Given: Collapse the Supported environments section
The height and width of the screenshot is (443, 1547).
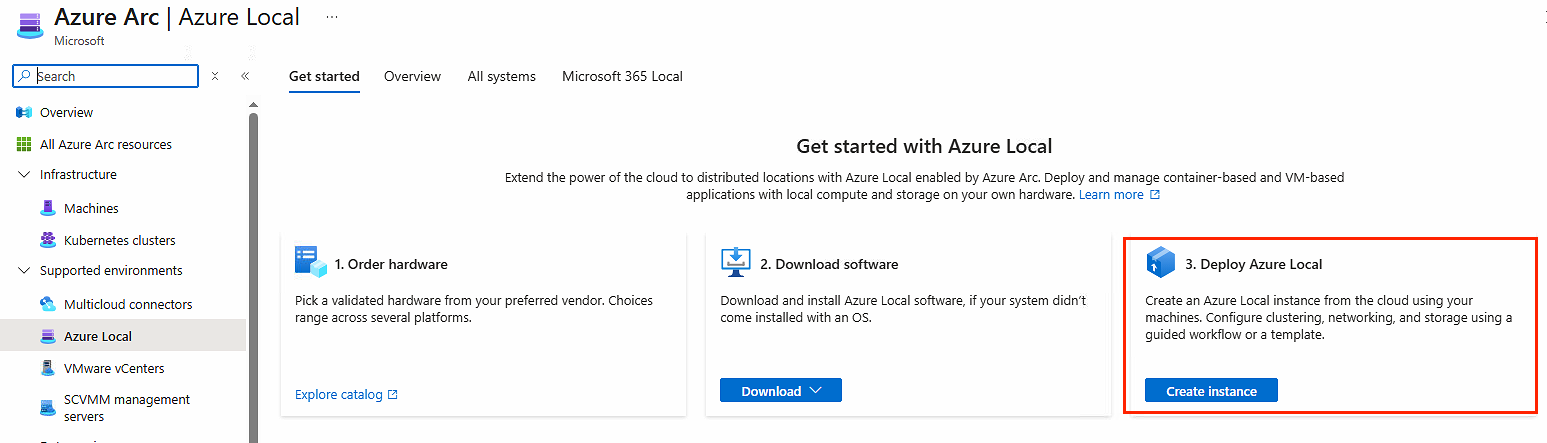Looking at the screenshot, I should coord(24,271).
